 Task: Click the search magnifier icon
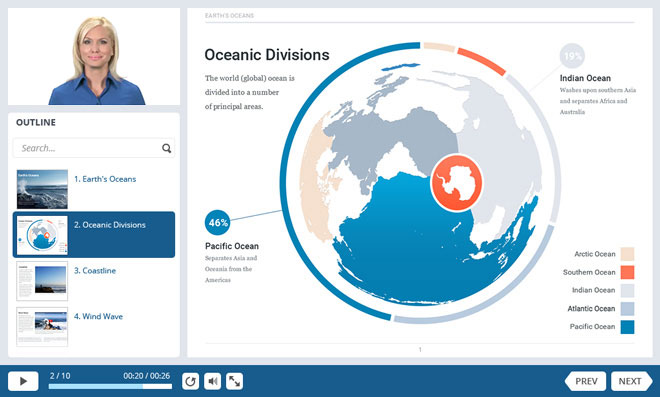167,148
